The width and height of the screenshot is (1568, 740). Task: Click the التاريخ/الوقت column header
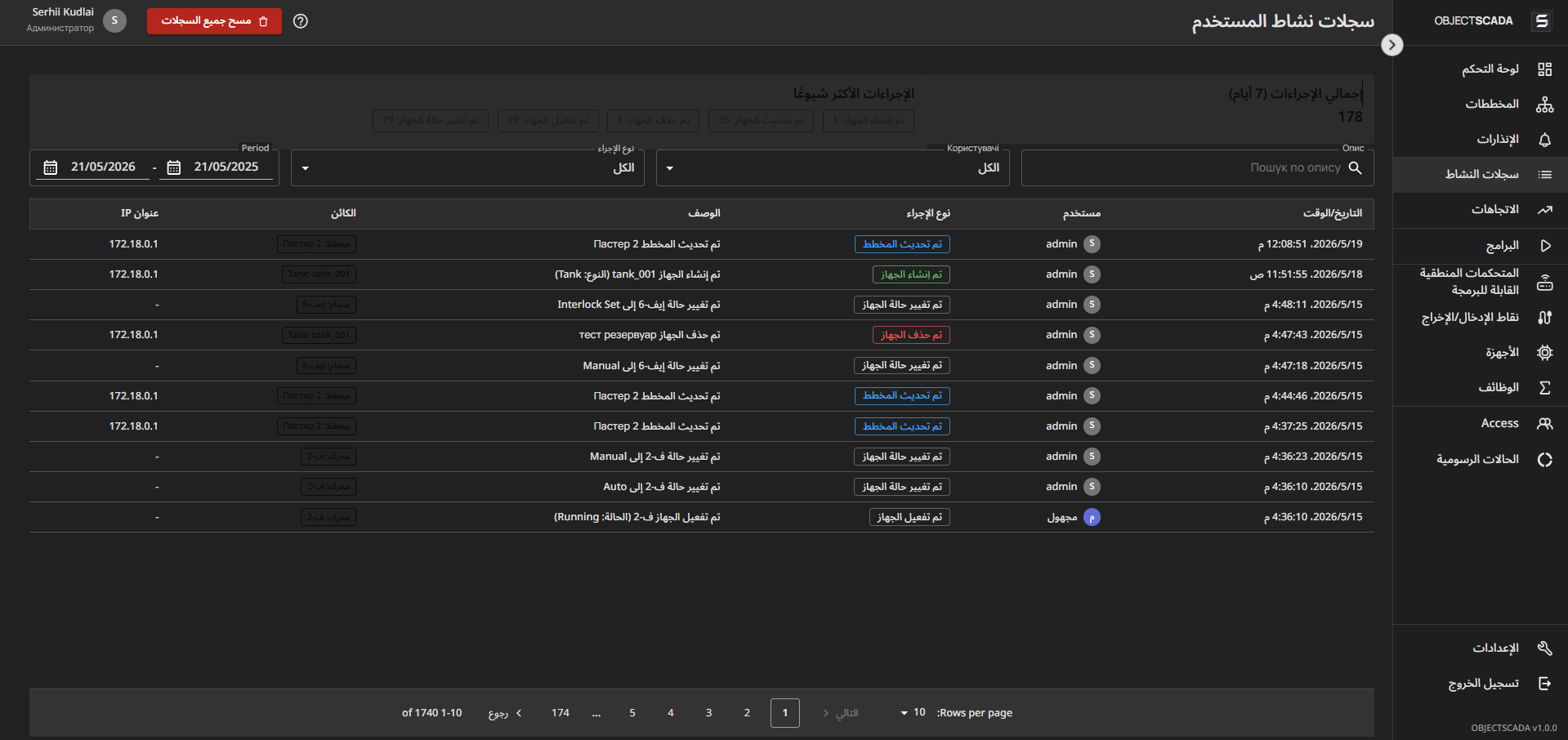pyautogui.click(x=1332, y=213)
